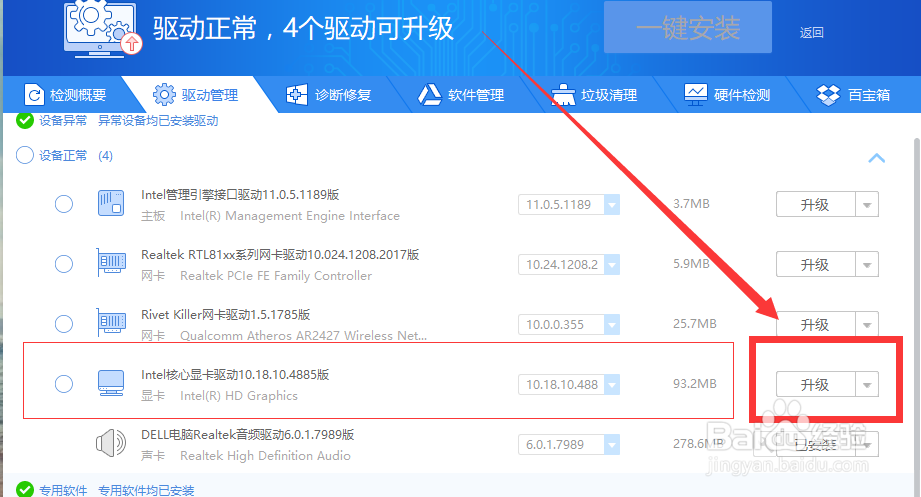The width and height of the screenshot is (921, 497).
Task: Click the green check icon beside 专用软件
Action: pos(25,489)
